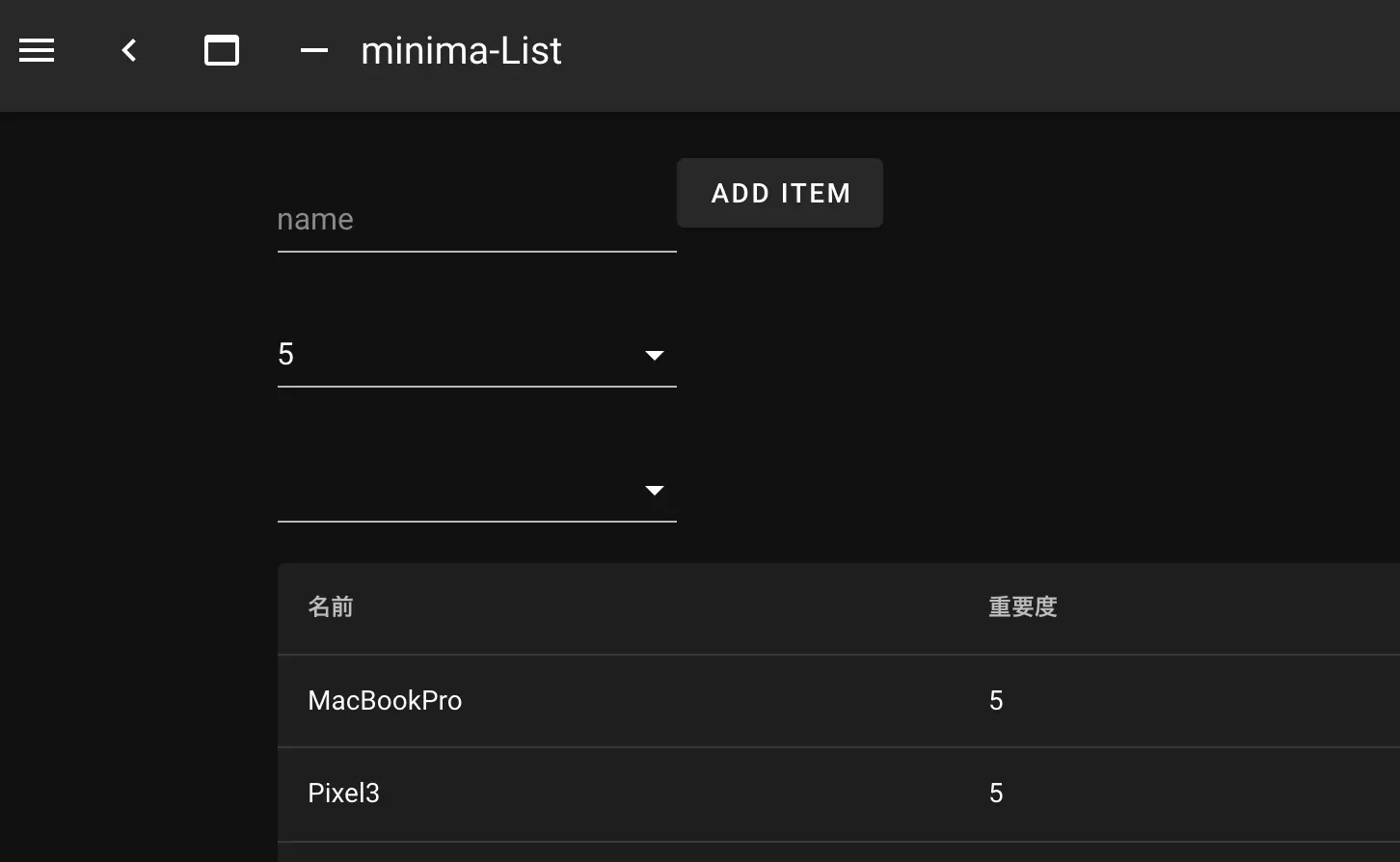The width and height of the screenshot is (1400, 862).
Task: Click the back arrow icon
Action: point(127,50)
